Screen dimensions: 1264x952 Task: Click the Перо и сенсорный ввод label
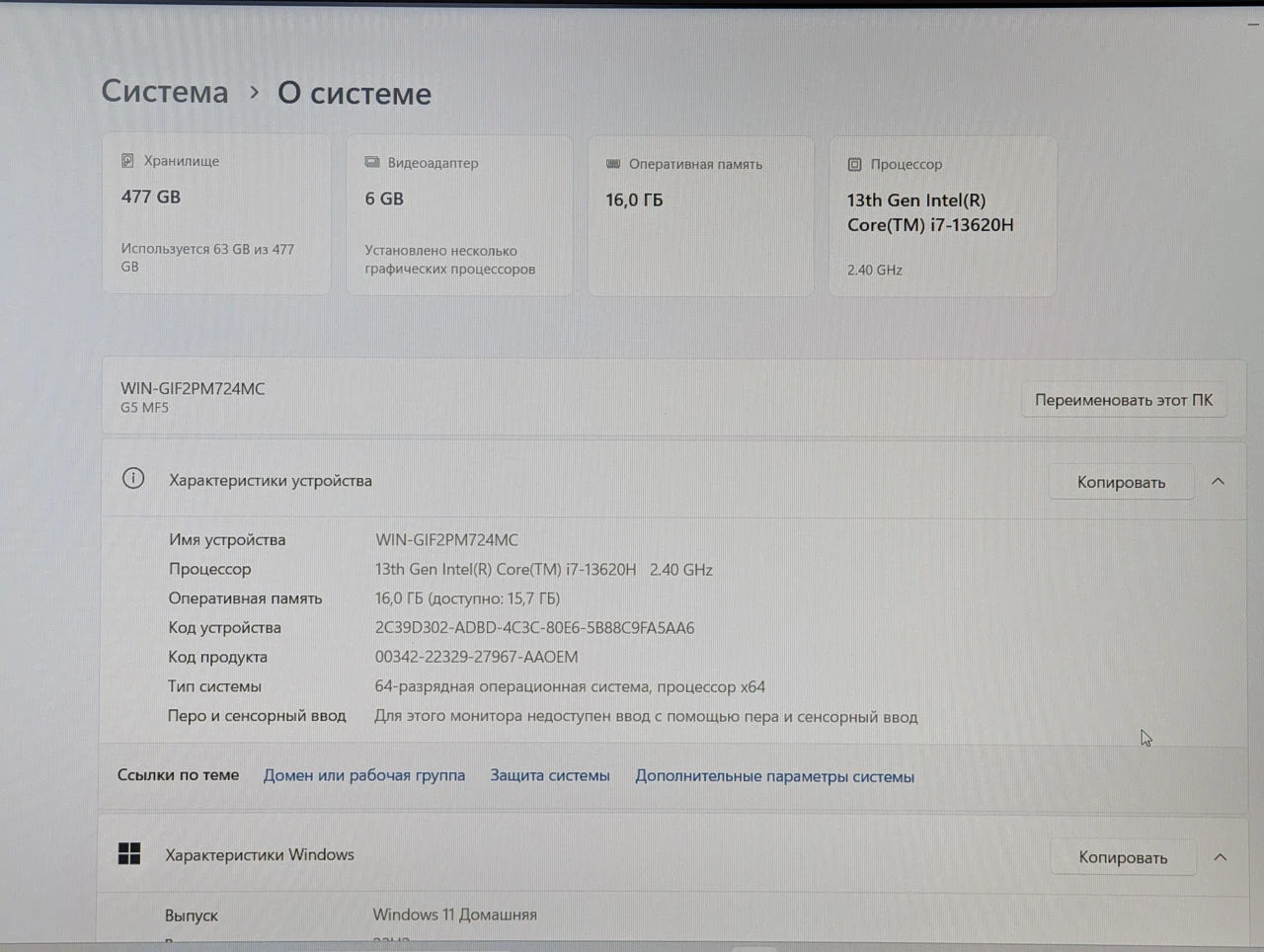point(257,715)
